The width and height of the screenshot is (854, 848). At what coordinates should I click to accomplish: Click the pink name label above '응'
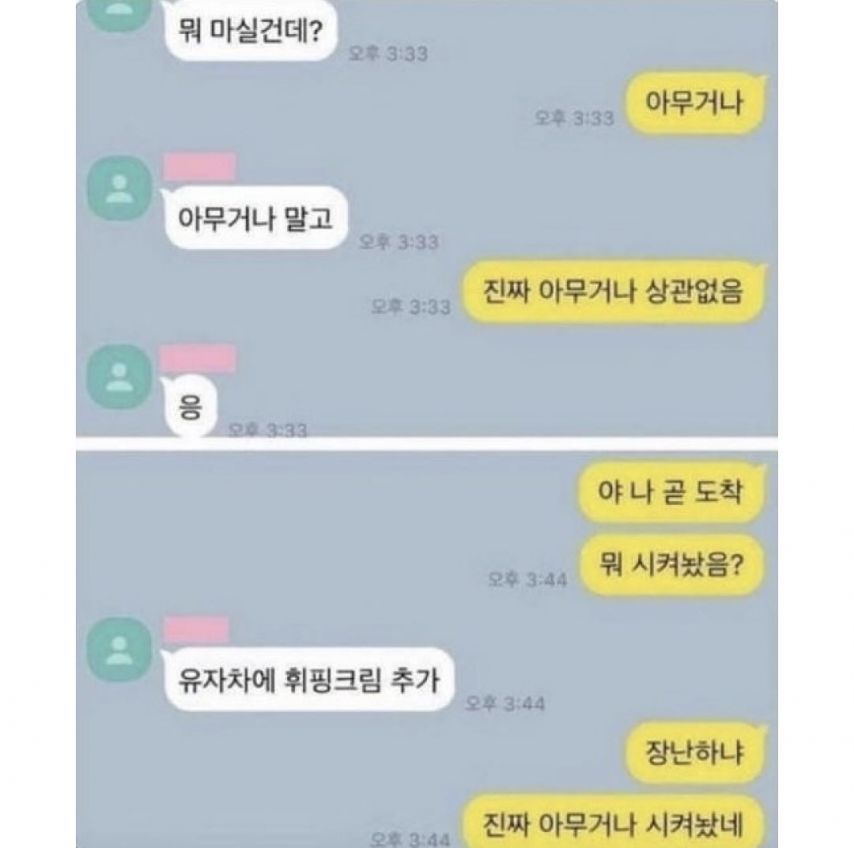198,358
